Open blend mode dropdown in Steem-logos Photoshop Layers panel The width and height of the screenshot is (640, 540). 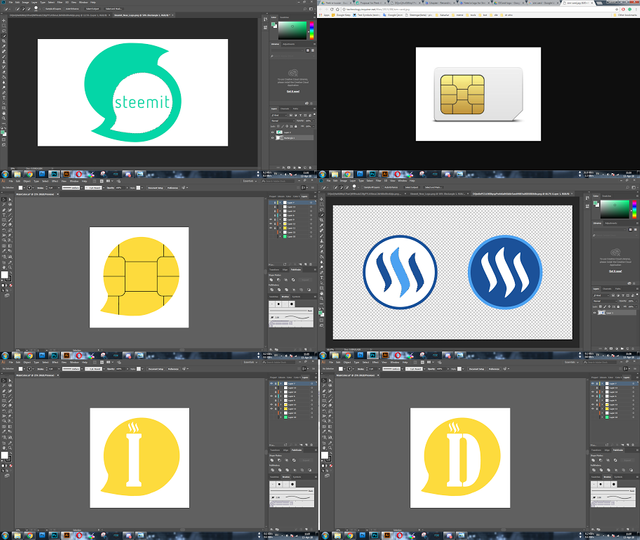point(604,301)
